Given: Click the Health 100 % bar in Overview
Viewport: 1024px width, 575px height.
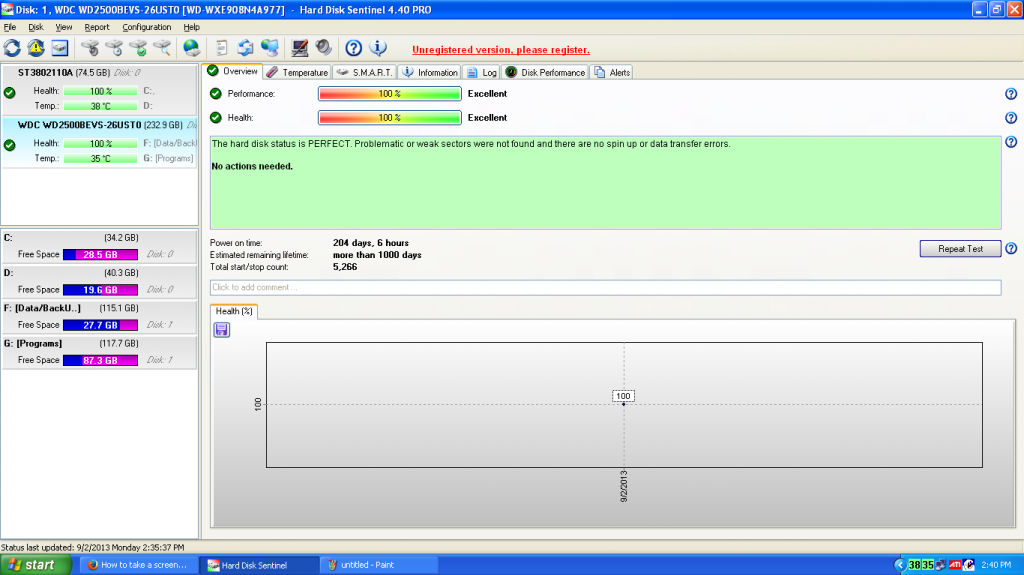Looking at the screenshot, I should pos(389,118).
